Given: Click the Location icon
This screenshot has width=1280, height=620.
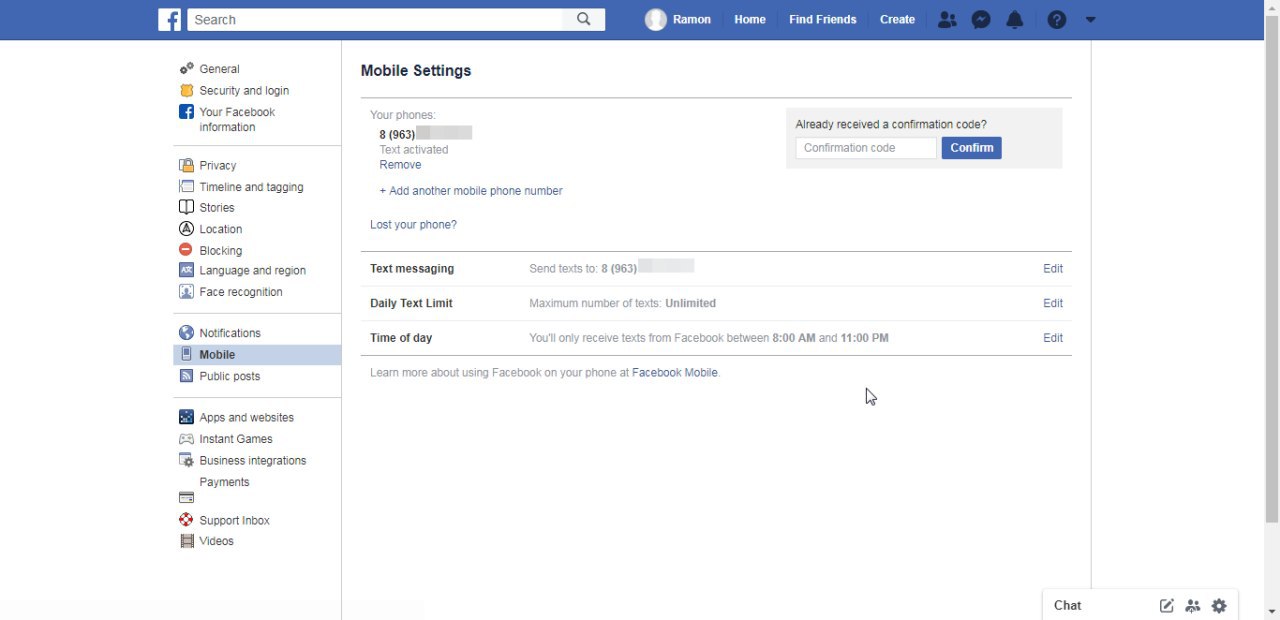Looking at the screenshot, I should click(186, 229).
